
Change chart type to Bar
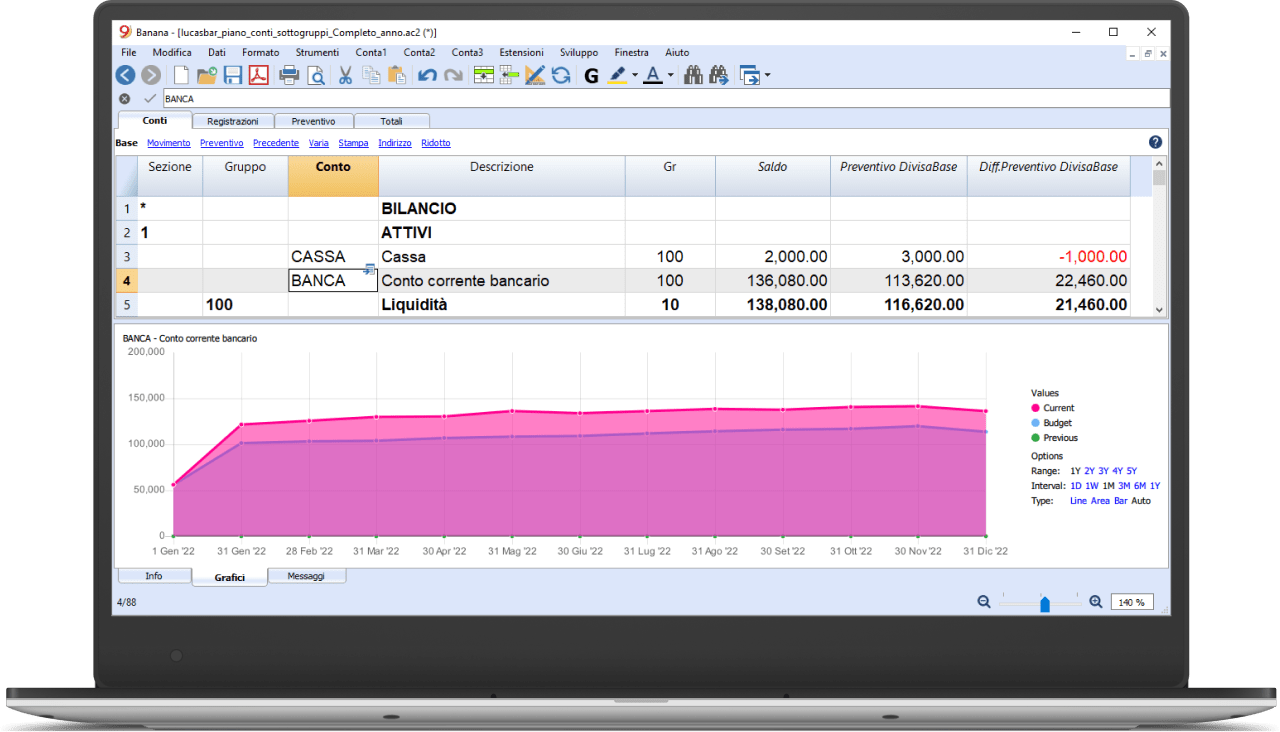(x=1120, y=501)
